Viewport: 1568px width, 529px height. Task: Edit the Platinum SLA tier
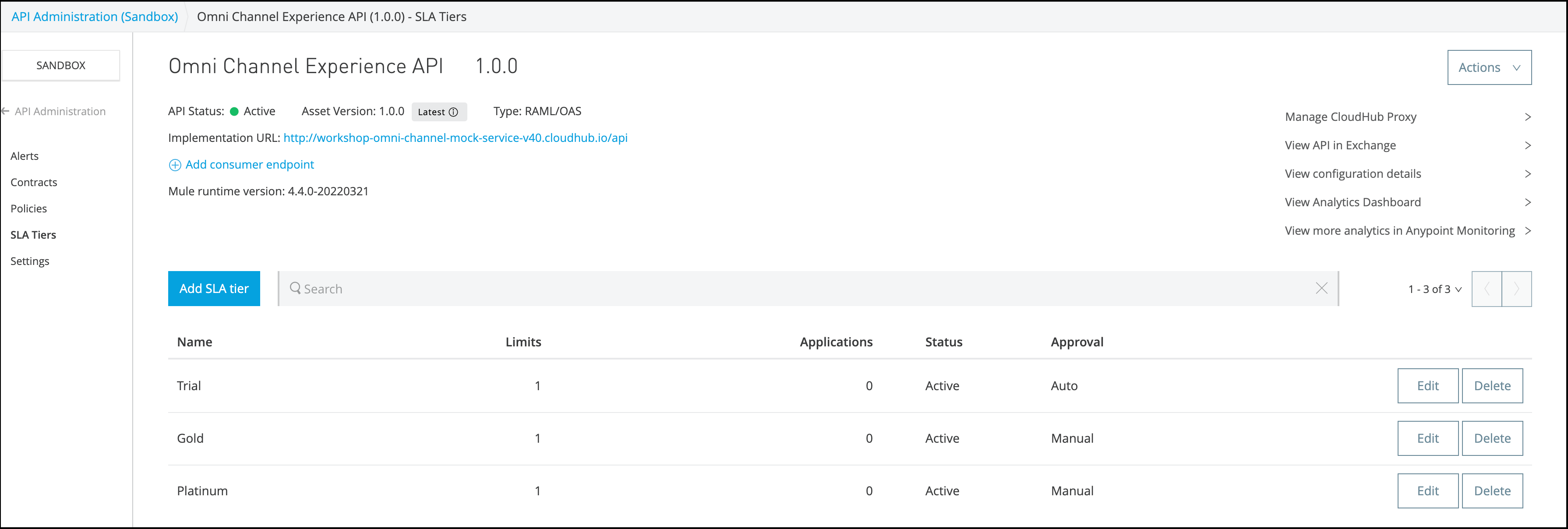[x=1427, y=490]
